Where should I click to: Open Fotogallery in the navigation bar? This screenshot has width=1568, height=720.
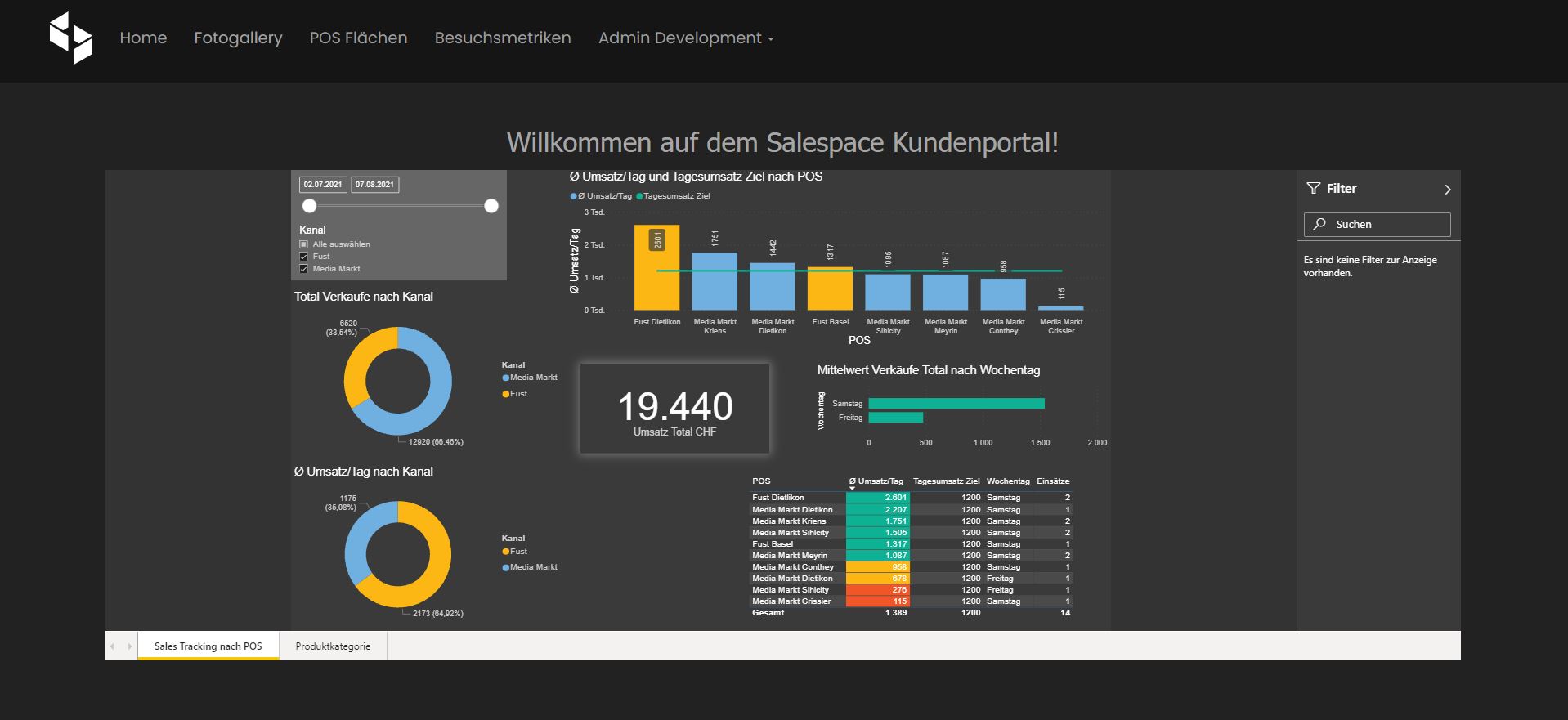pos(238,38)
